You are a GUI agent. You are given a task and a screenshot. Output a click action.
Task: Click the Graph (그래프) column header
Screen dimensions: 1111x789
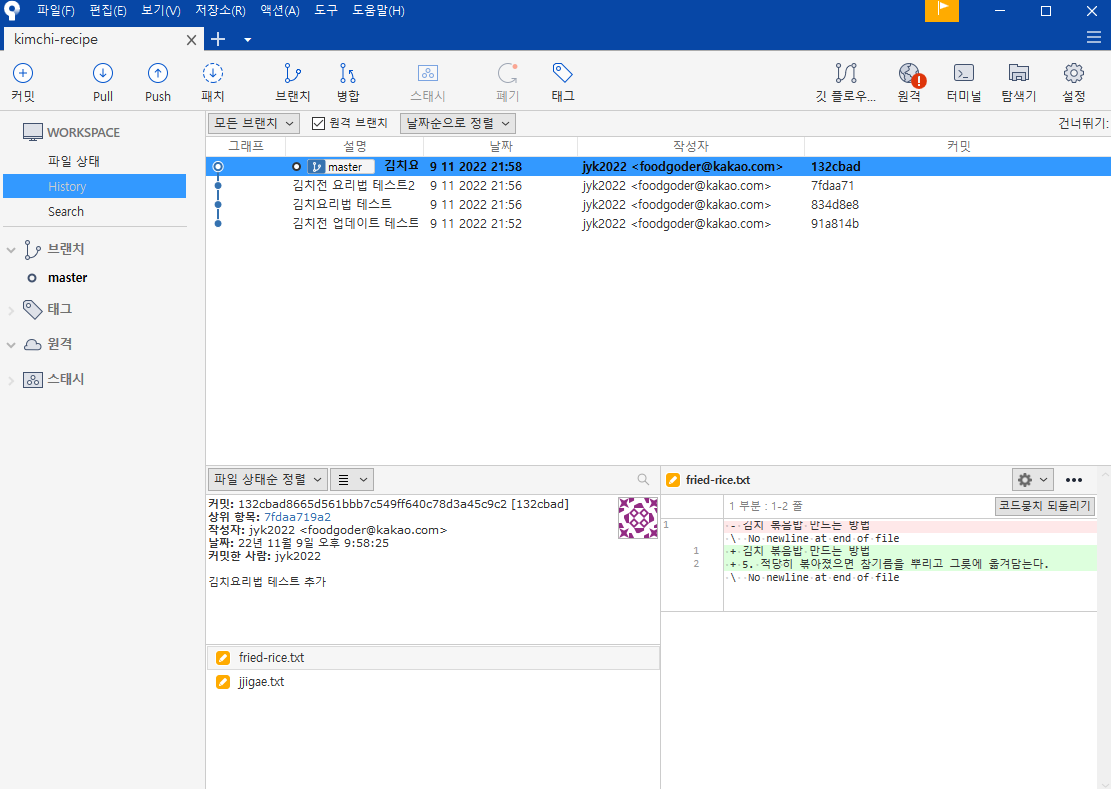[246, 146]
